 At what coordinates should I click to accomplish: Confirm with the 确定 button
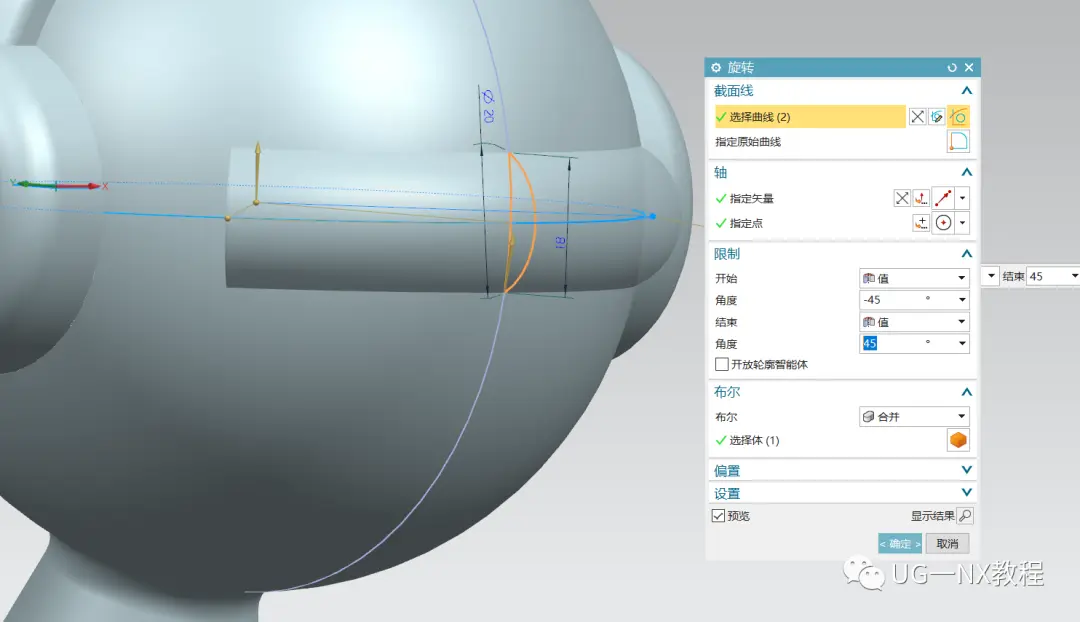[900, 544]
